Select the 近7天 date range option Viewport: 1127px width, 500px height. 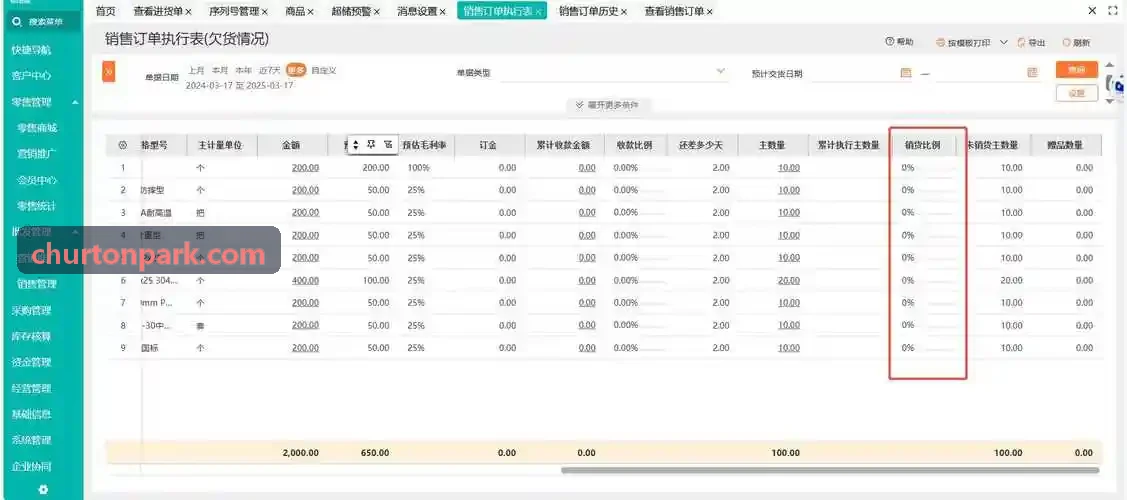pos(270,70)
